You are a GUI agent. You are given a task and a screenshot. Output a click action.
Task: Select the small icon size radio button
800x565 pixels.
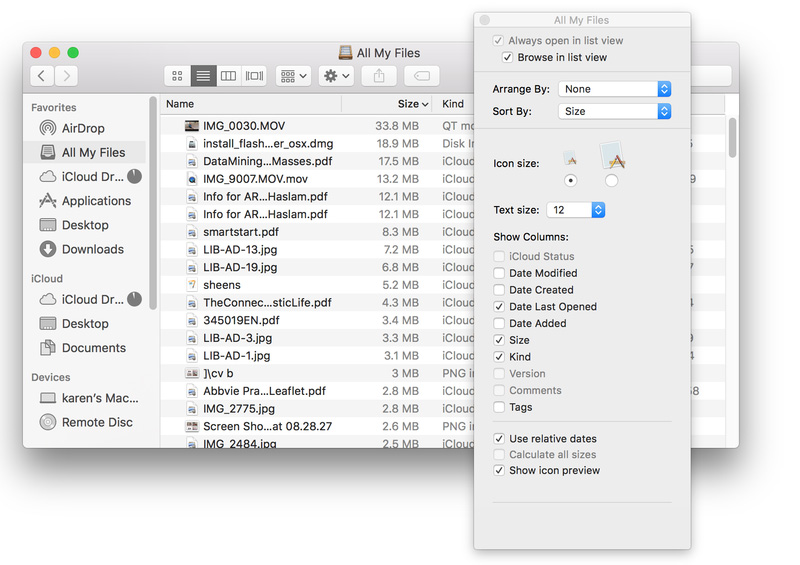tap(570, 181)
